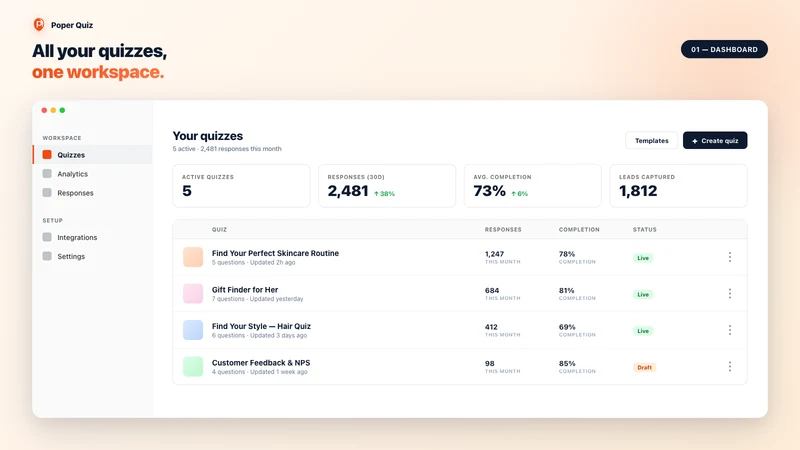Open more options for Customer Feedback & NPS
The height and width of the screenshot is (450, 800).
pos(730,366)
